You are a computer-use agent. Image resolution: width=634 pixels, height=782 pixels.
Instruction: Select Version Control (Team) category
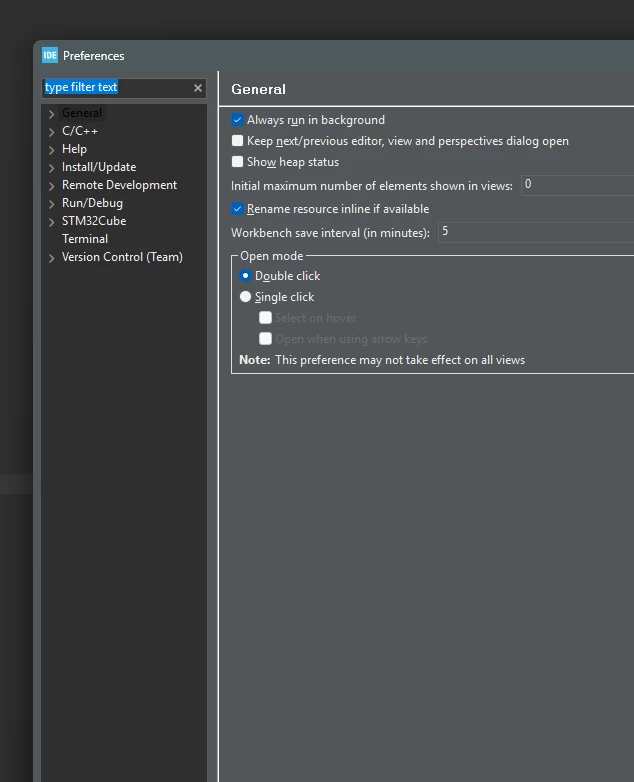coord(122,257)
